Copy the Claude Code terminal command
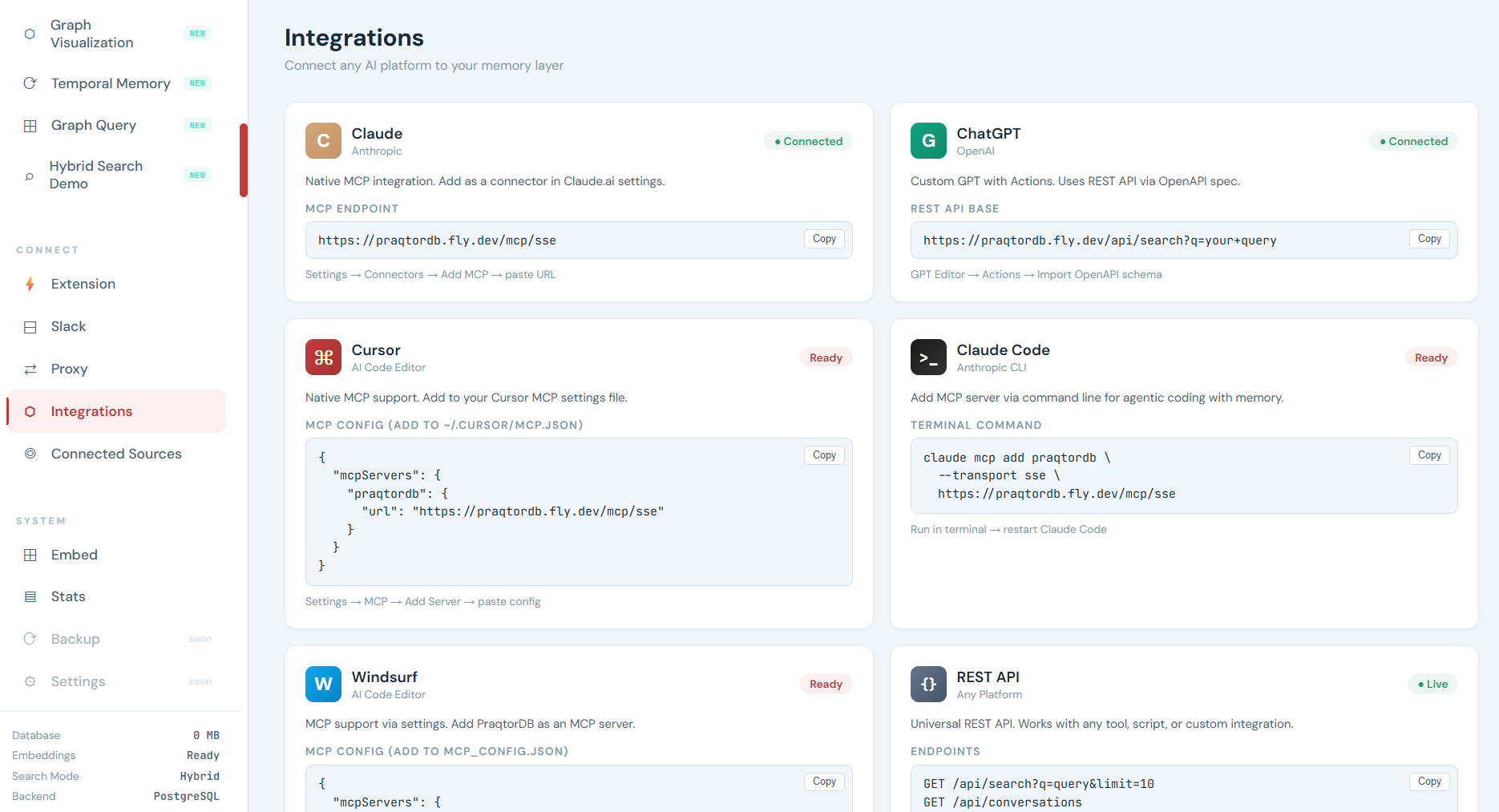Image resolution: width=1499 pixels, height=812 pixels. pyautogui.click(x=1428, y=454)
